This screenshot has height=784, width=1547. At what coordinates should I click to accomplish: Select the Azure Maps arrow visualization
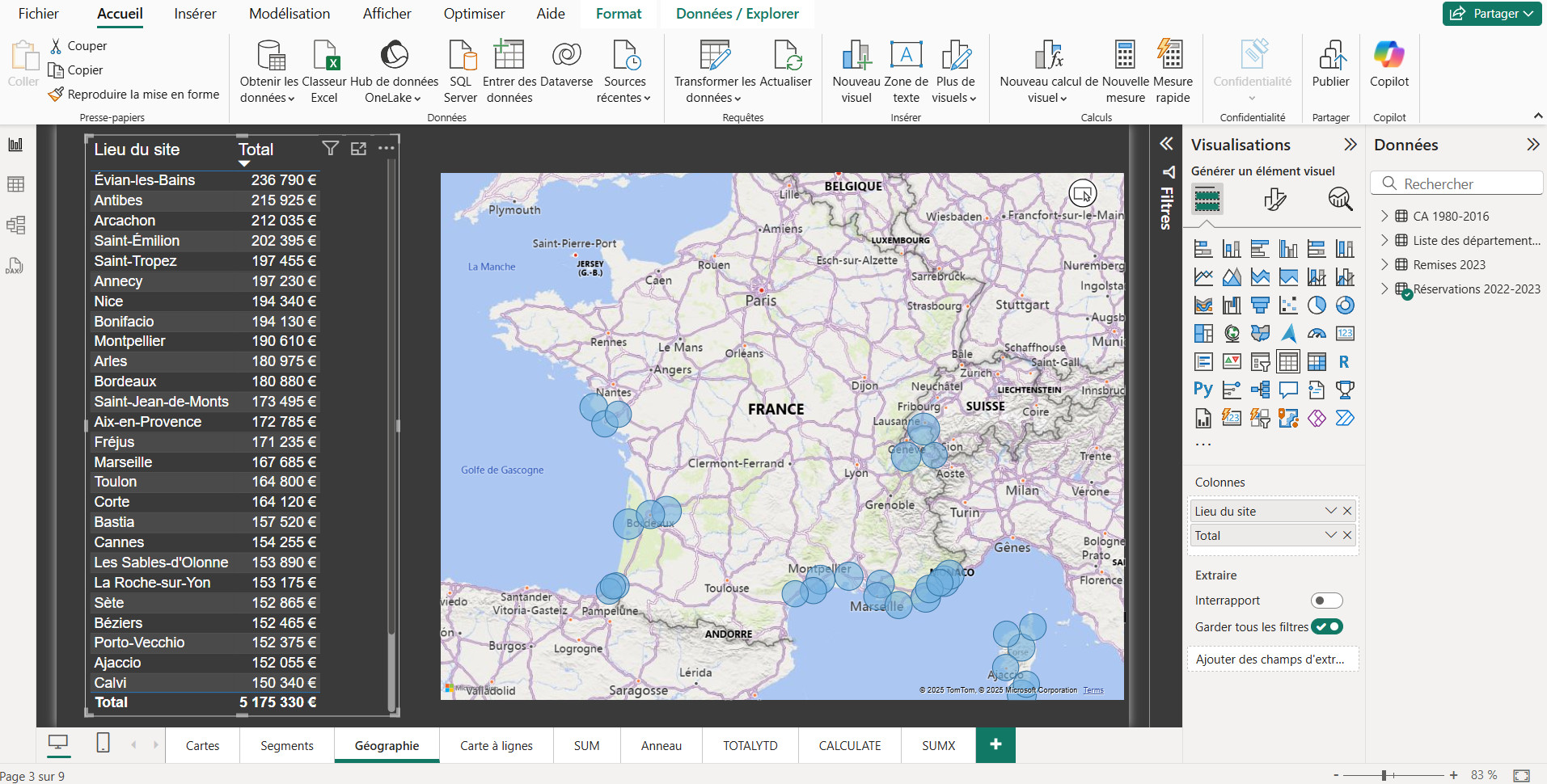(x=1288, y=334)
